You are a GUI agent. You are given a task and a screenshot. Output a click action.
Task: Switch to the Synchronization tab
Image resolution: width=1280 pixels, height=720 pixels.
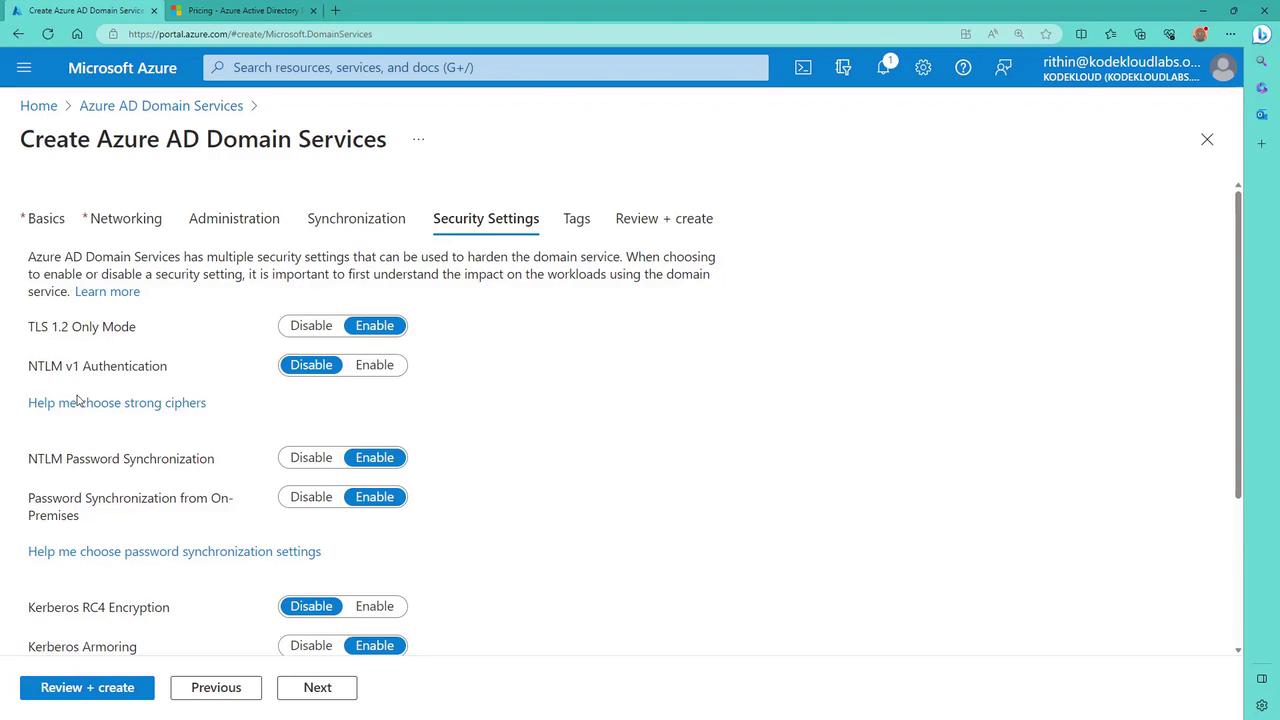[356, 218]
